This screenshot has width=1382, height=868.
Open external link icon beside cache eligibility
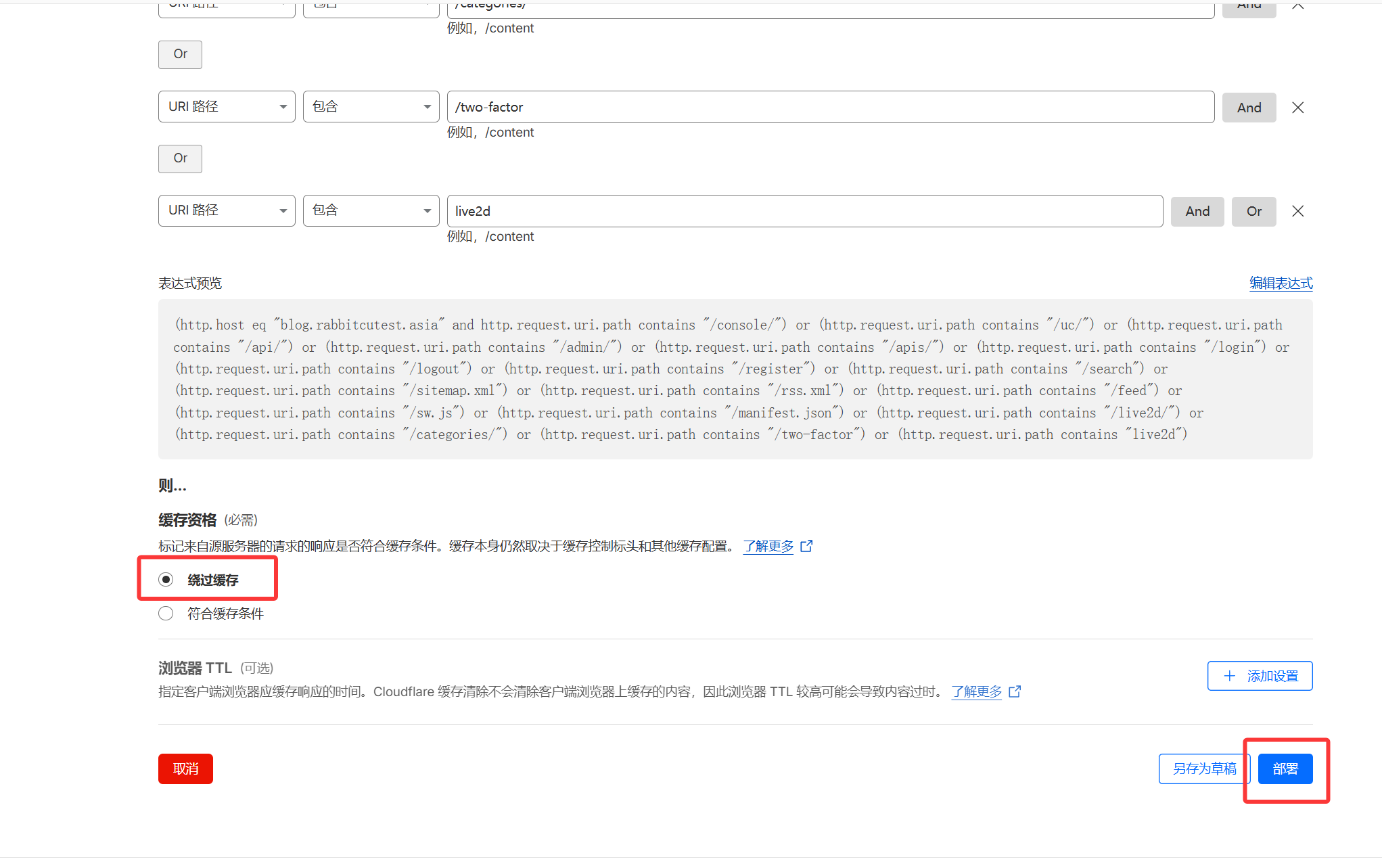click(x=806, y=546)
